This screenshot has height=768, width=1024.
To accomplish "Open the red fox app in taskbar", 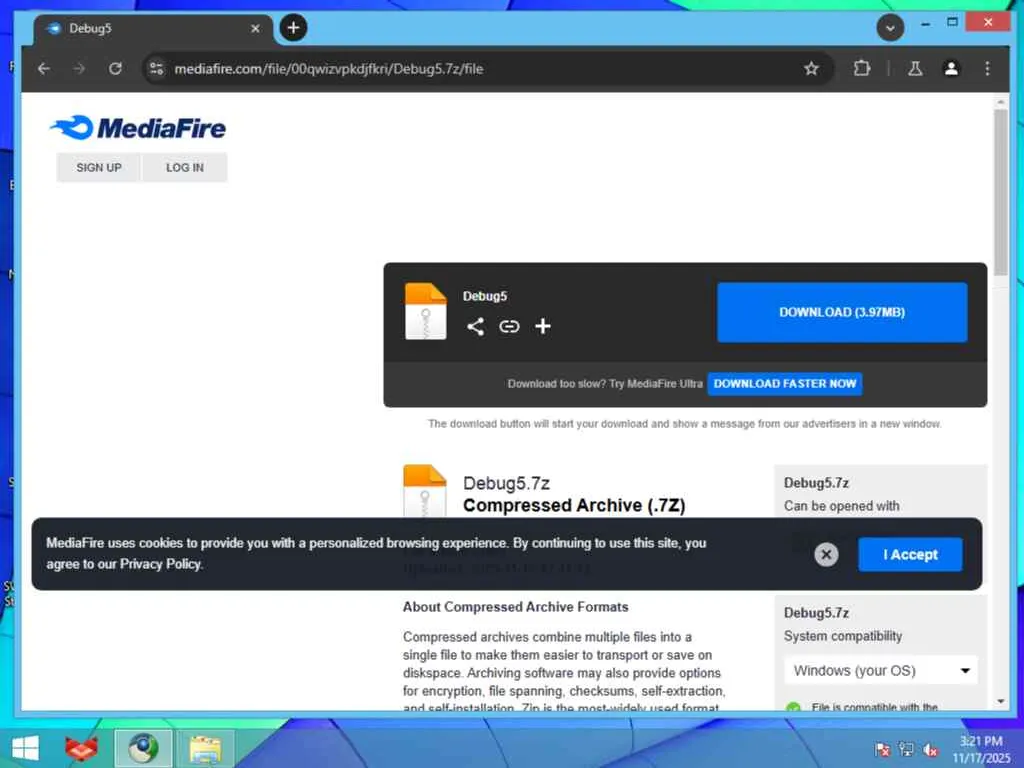I will (x=82, y=748).
